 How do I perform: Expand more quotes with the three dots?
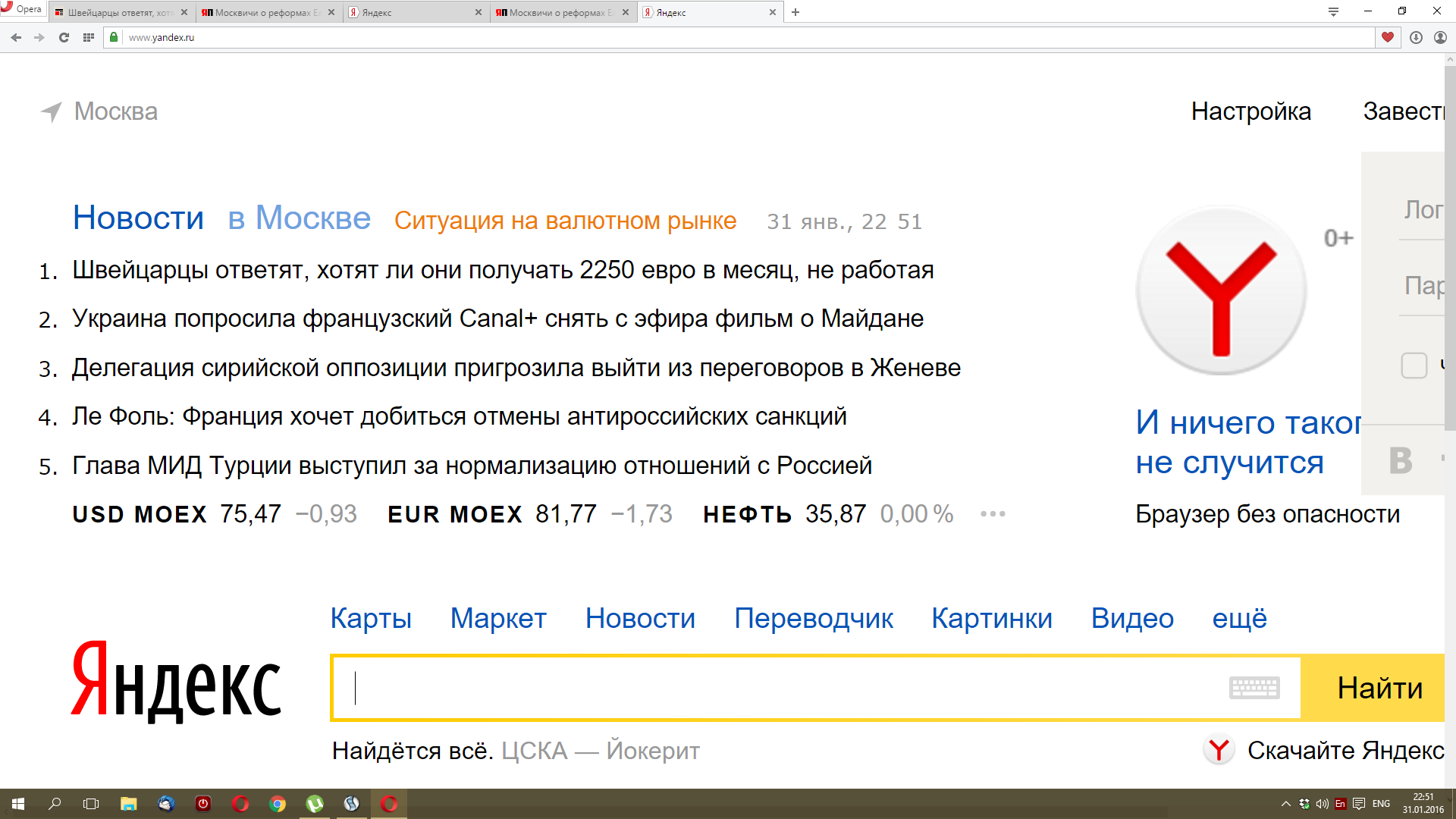pos(993,514)
